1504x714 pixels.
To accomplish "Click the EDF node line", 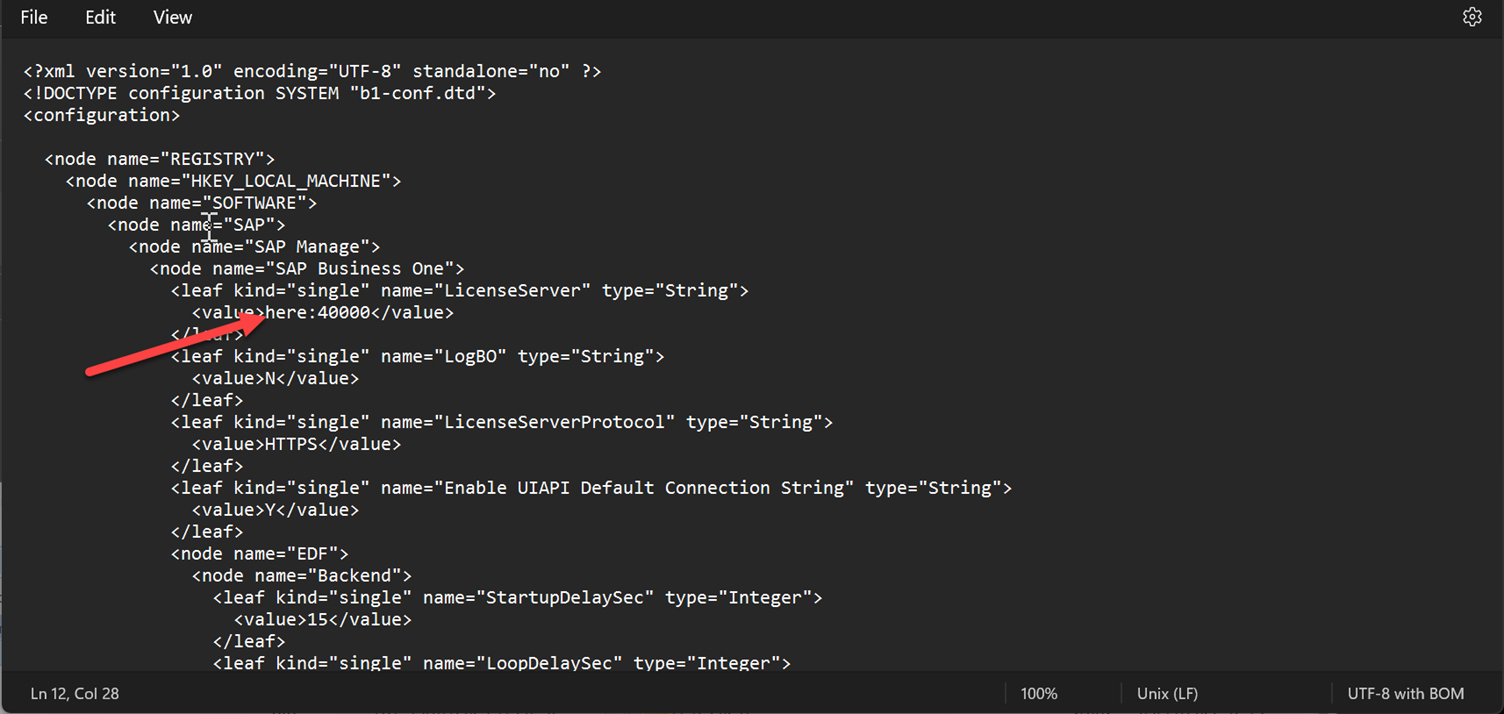I will tap(260, 554).
